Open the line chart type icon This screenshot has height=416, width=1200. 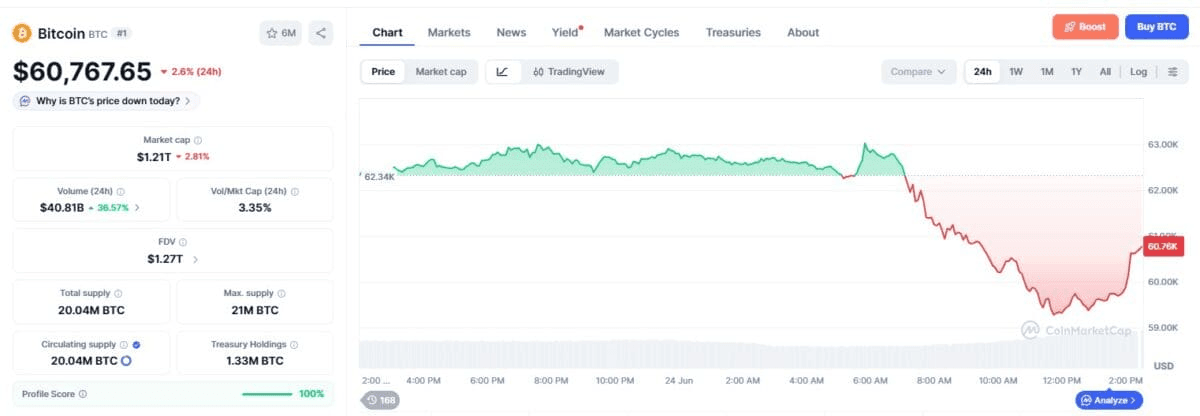[503, 72]
